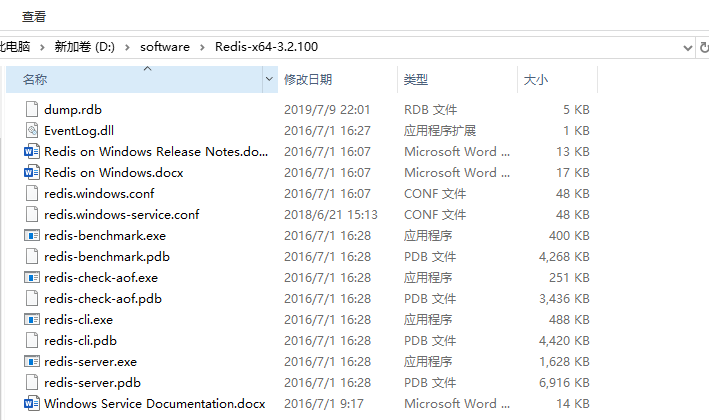Select the file name redis-server.exe
The width and height of the screenshot is (709, 420).
tap(90, 362)
